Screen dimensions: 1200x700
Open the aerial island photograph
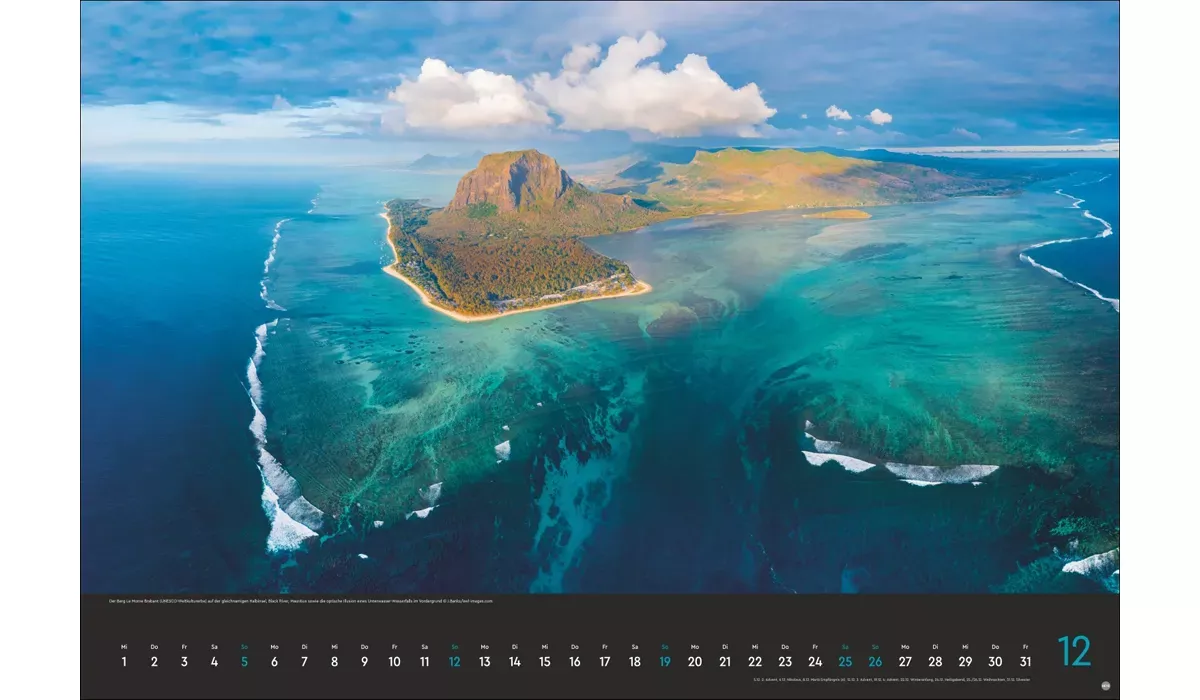600,297
